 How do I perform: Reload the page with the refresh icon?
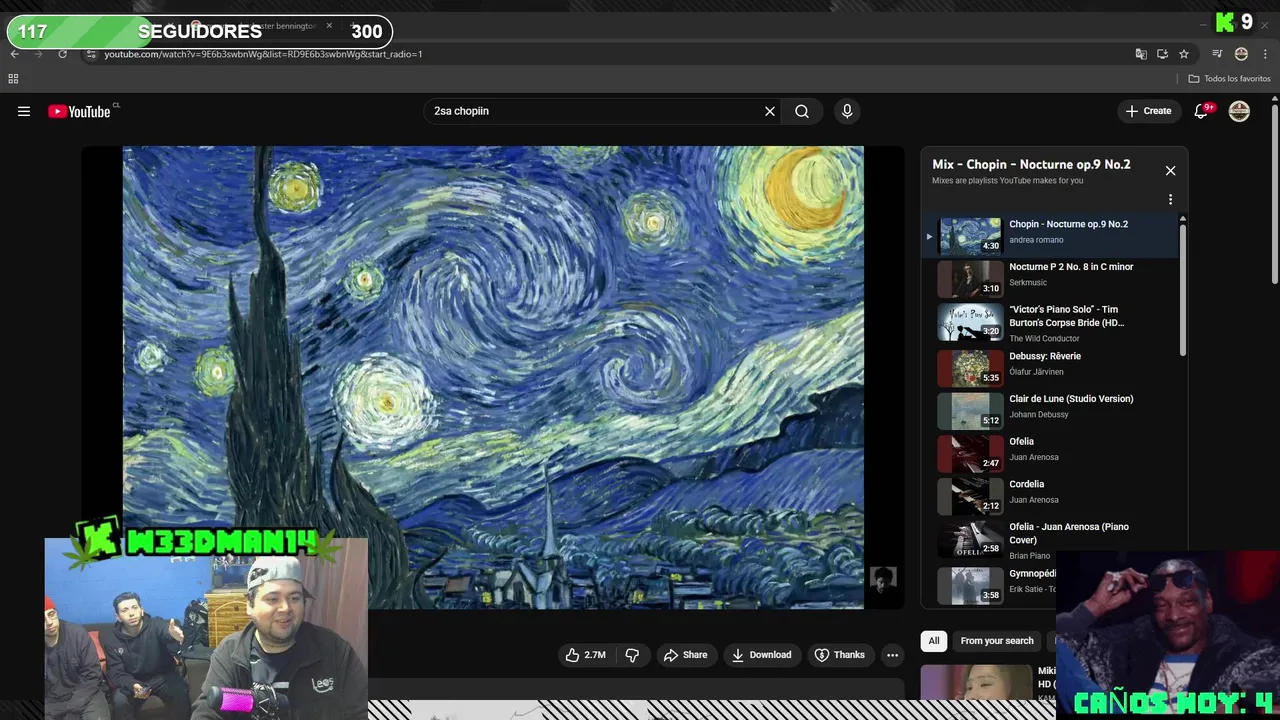[x=63, y=54]
